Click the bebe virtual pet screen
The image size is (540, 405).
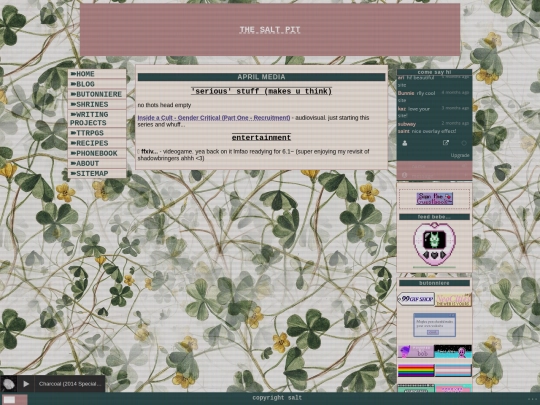pyautogui.click(x=434, y=240)
